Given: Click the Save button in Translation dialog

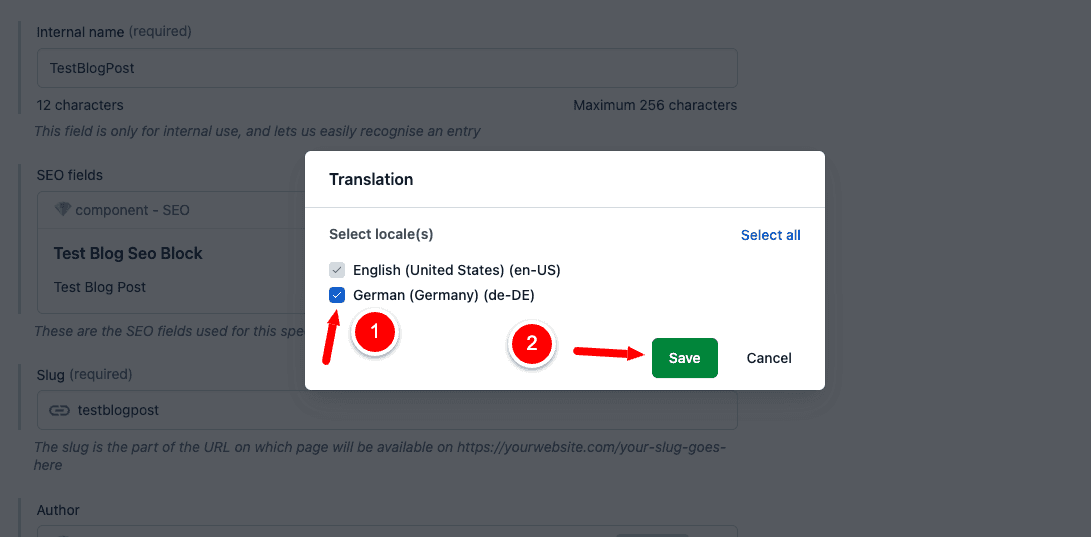Looking at the screenshot, I should [684, 358].
